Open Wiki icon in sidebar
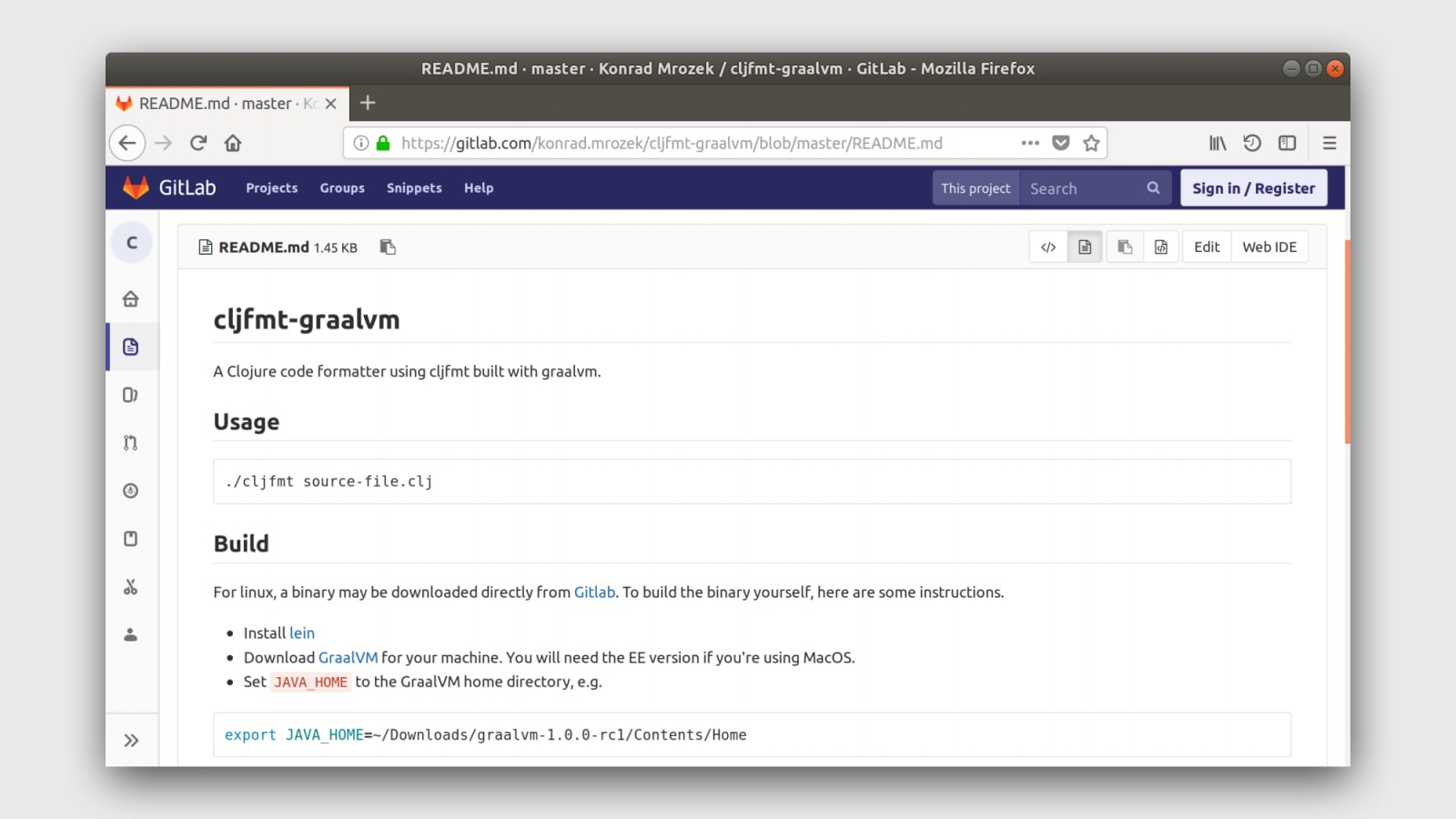 [x=131, y=539]
